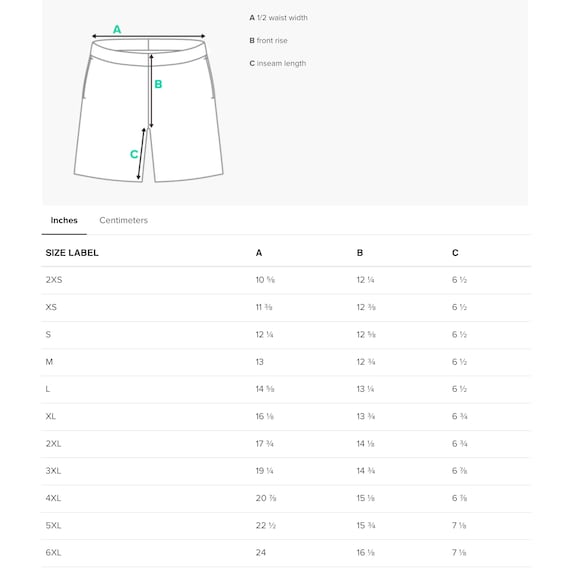Click the green A label on diagram
The image size is (570, 570).
tap(117, 29)
